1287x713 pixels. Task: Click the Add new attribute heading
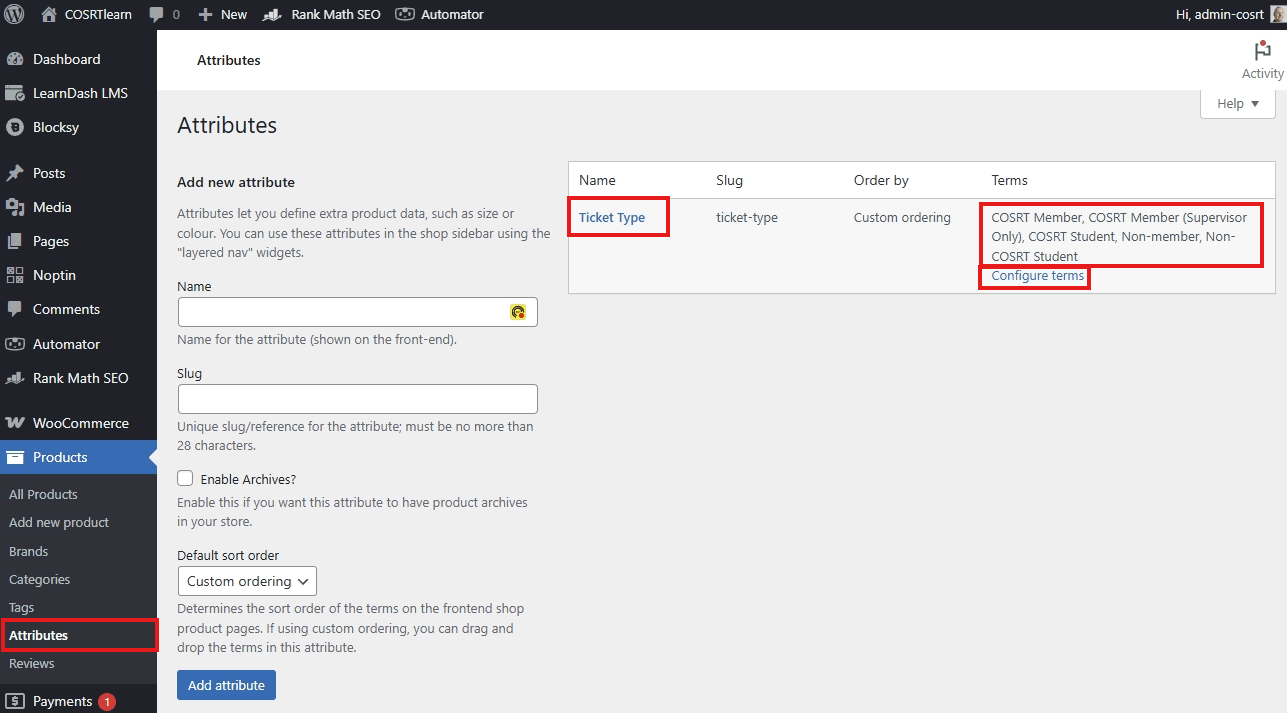tap(236, 182)
